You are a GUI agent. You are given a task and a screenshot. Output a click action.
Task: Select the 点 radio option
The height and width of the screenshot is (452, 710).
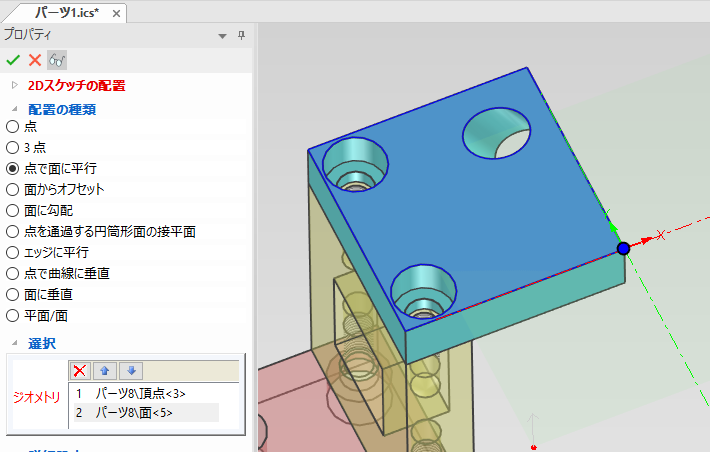[12, 127]
